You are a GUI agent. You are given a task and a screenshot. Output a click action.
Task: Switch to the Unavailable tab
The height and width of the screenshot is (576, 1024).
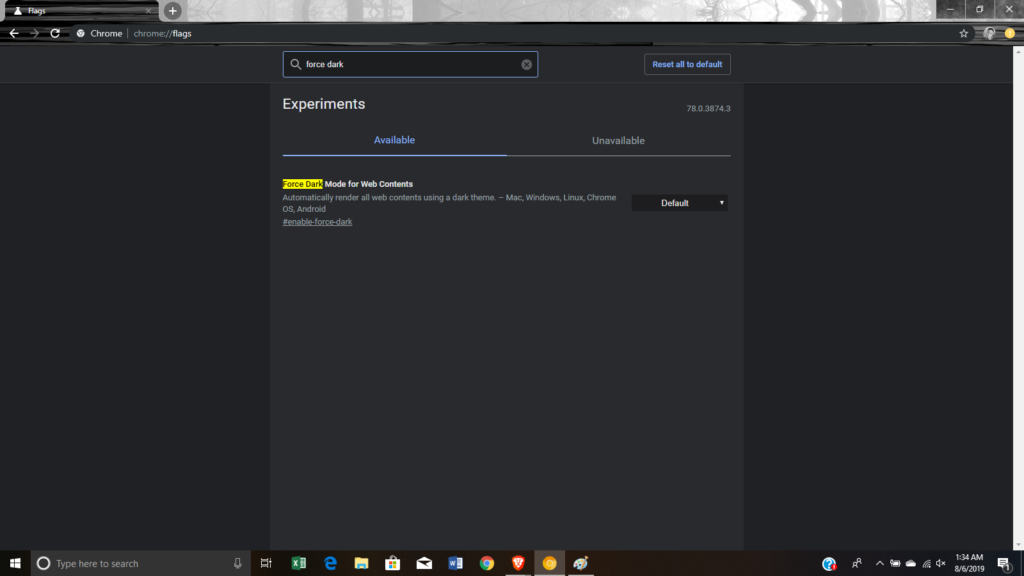coord(618,140)
